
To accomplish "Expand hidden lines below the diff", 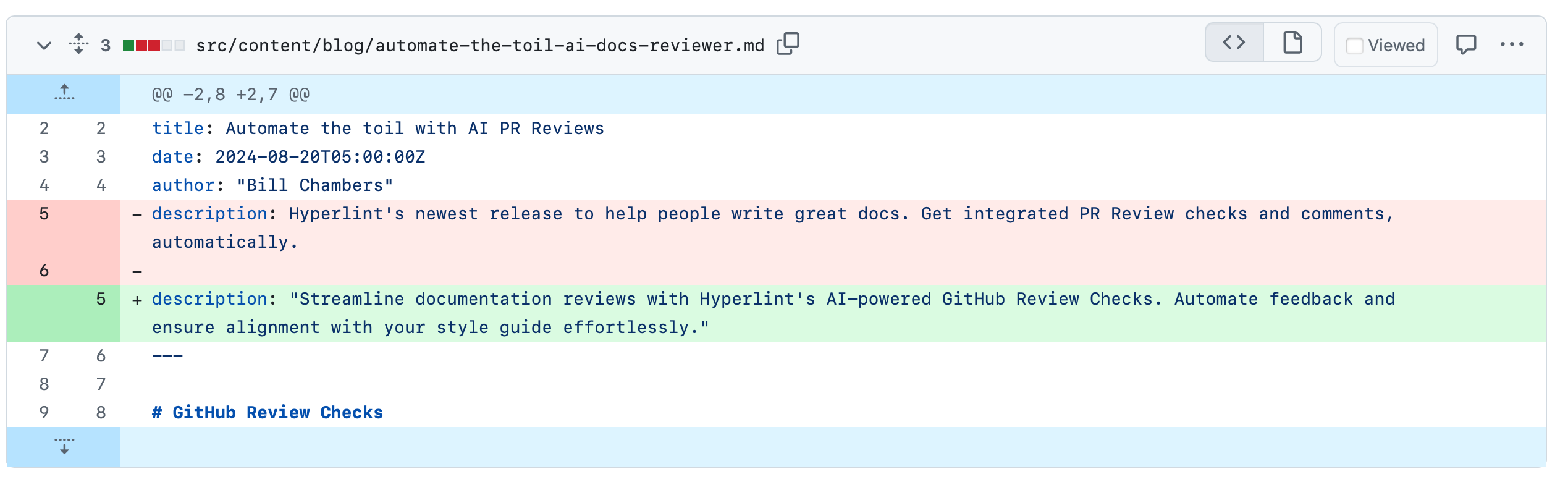I will pyautogui.click(x=64, y=446).
